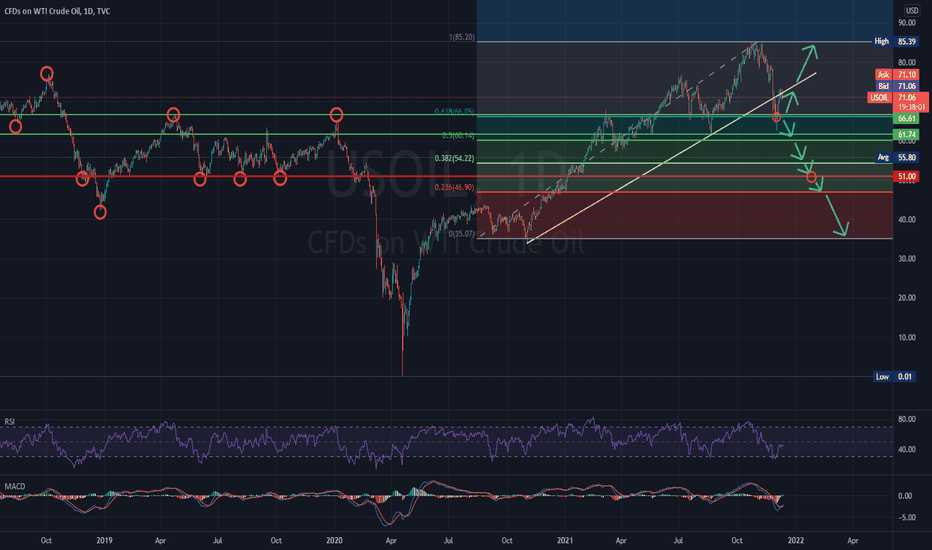This screenshot has height=550, width=932.
Task: Click the 20.00 tick on the price scale
Action: click(906, 298)
